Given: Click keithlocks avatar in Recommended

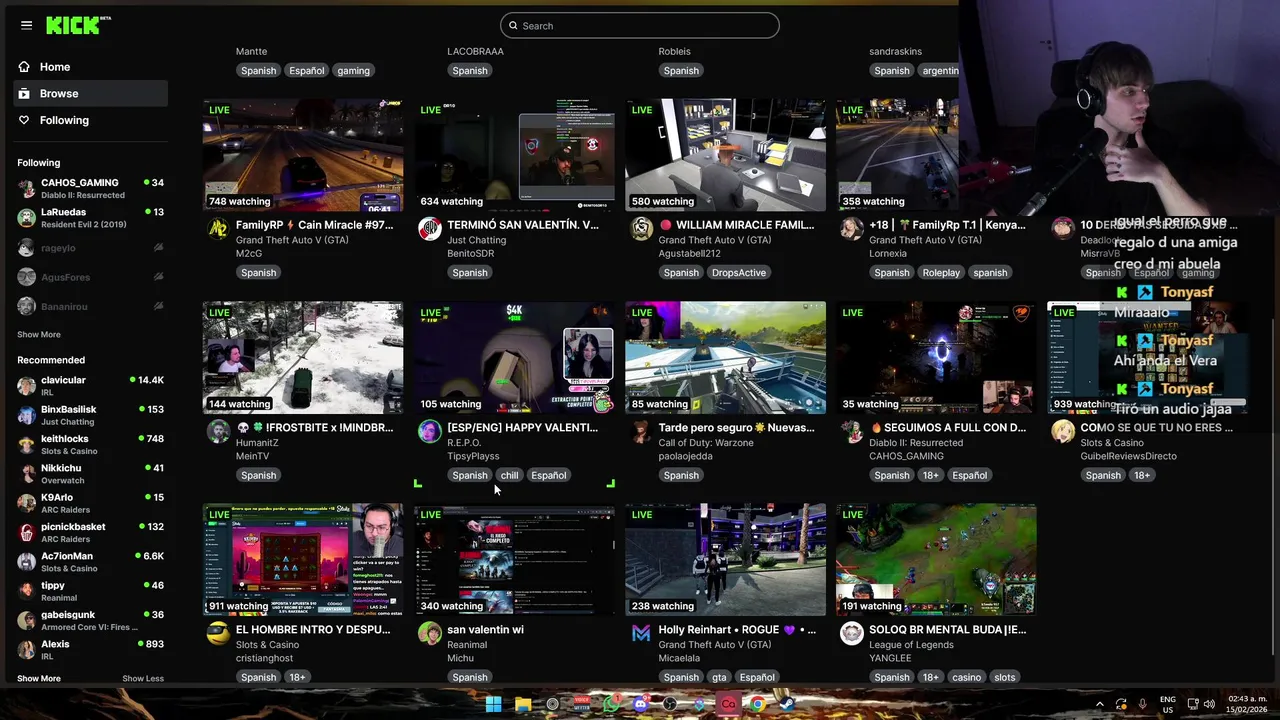Looking at the screenshot, I should pyautogui.click(x=27, y=444).
